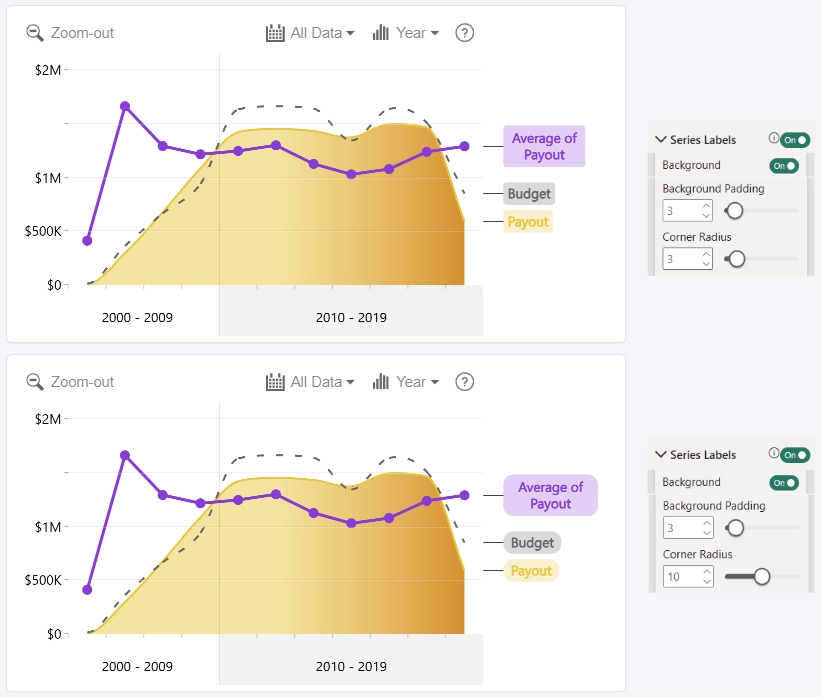Image resolution: width=821 pixels, height=697 pixels.
Task: Click the Background Padding value field in top panel
Action: pos(687,211)
